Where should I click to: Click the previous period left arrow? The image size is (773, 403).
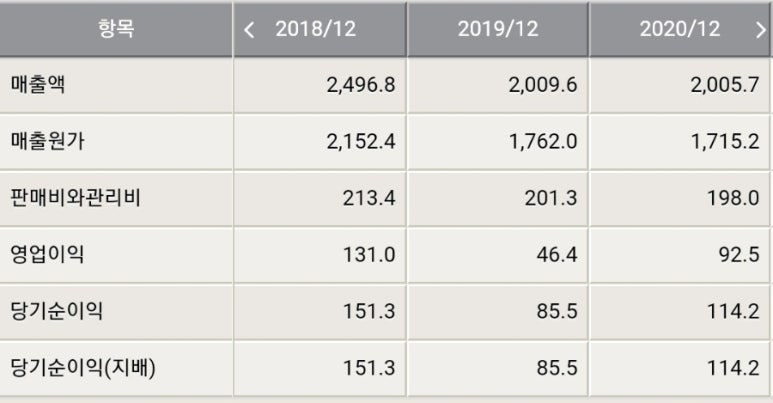pyautogui.click(x=249, y=30)
